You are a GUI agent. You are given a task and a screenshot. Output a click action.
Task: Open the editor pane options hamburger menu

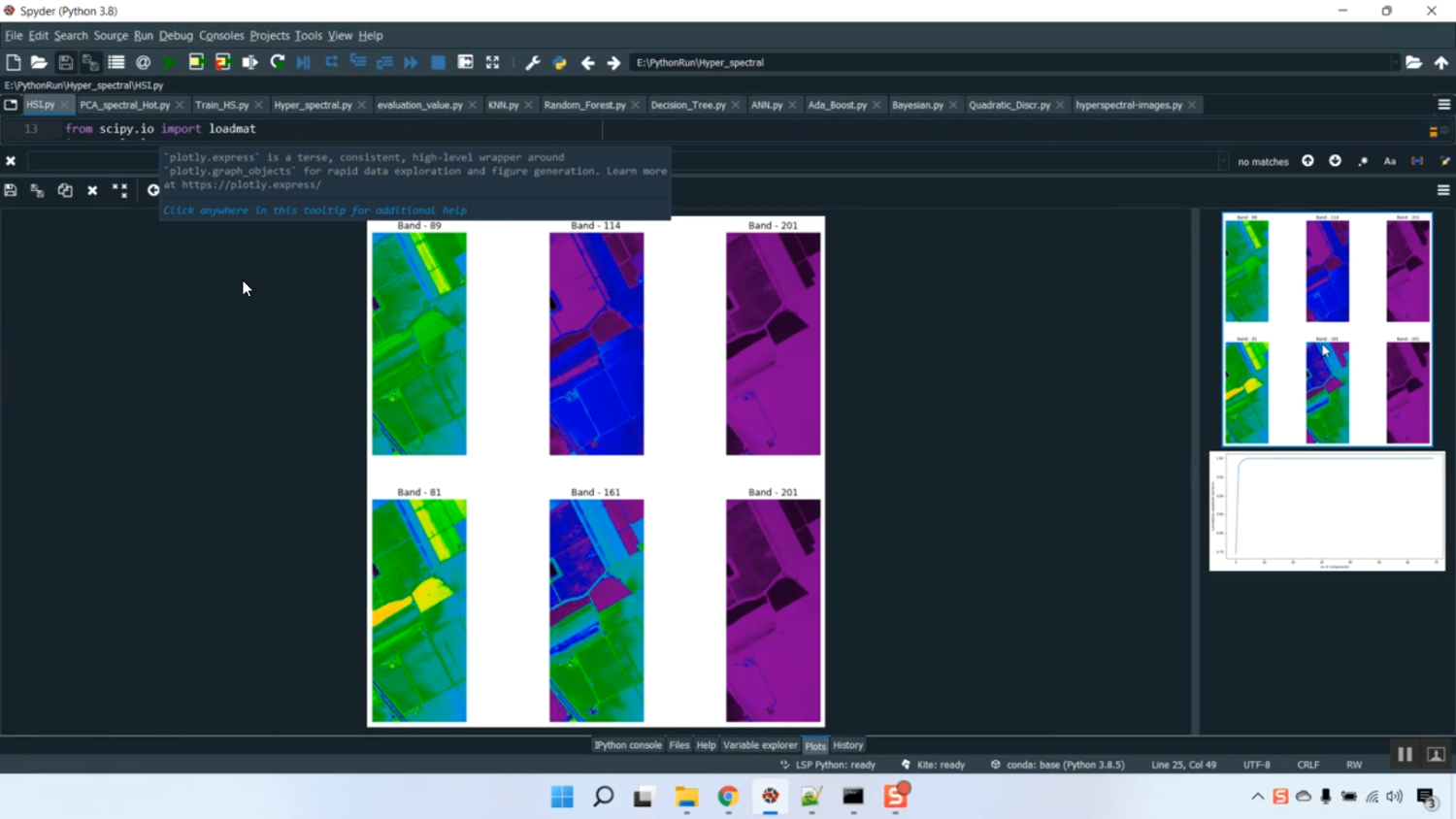click(x=1443, y=105)
